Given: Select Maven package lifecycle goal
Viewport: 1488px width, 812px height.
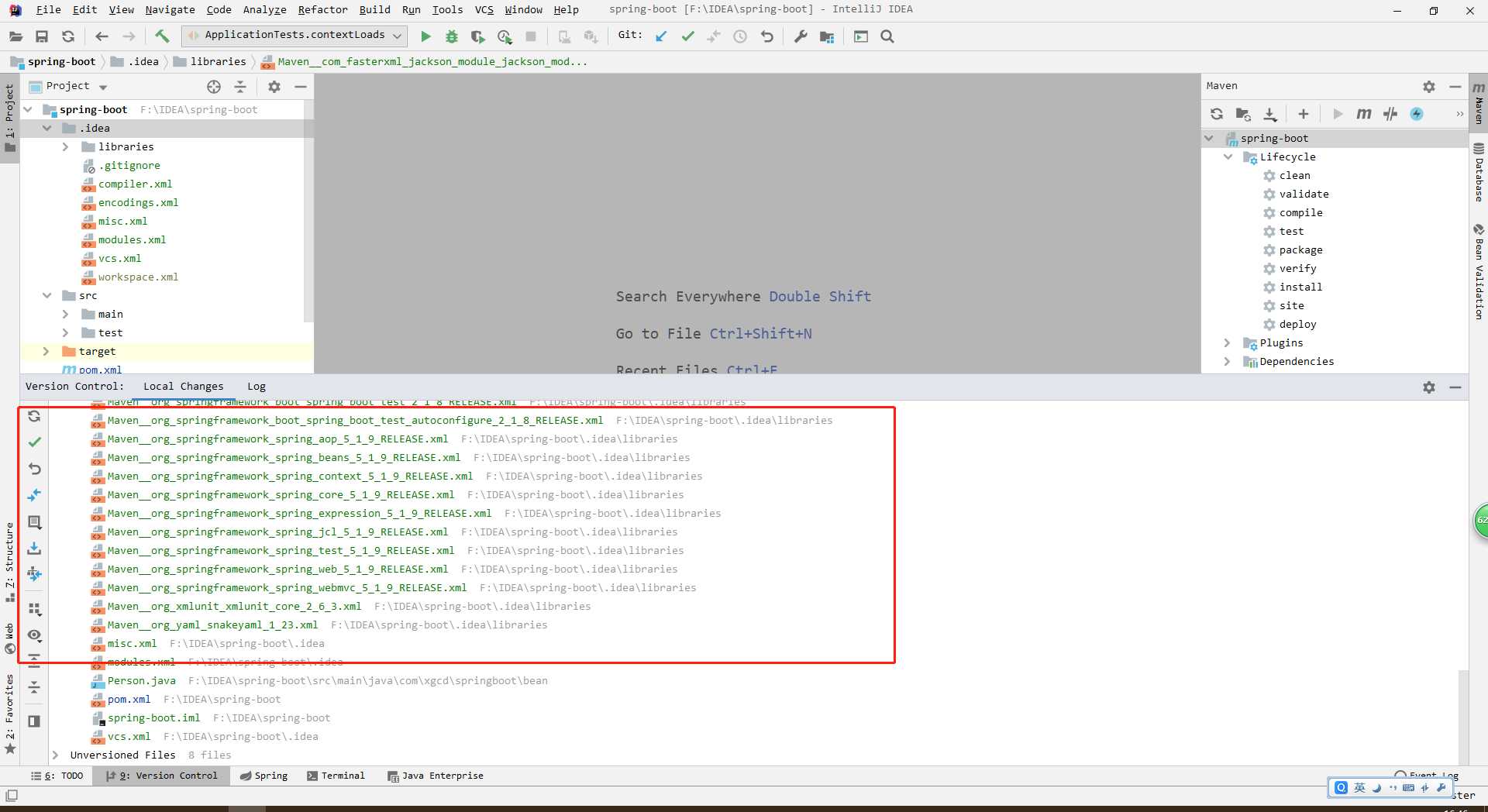Looking at the screenshot, I should point(1300,249).
